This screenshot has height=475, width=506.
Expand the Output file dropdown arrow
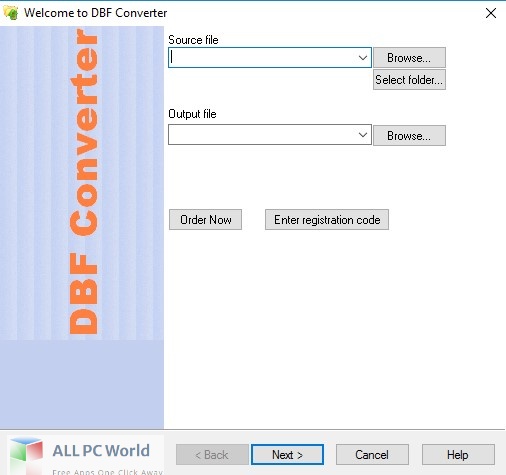[x=363, y=135]
